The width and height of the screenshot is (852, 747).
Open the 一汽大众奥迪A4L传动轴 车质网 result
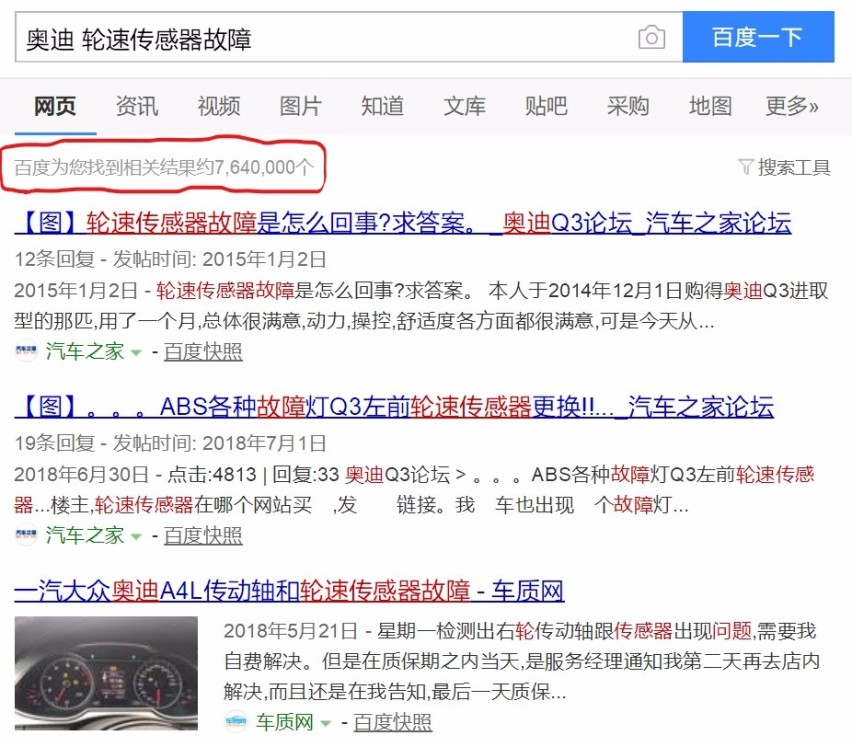click(x=289, y=591)
